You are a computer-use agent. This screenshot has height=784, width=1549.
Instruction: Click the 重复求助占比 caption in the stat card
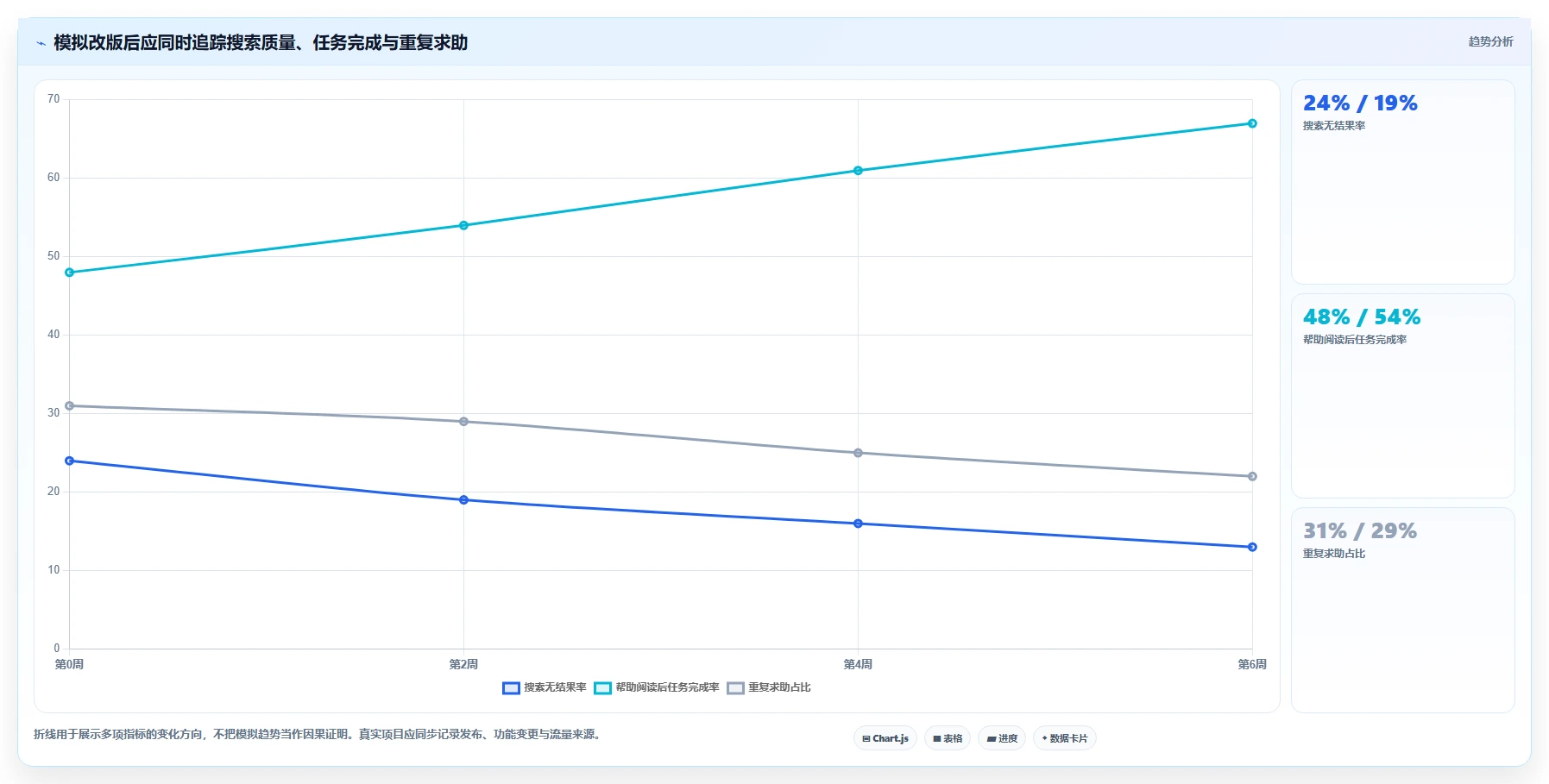[x=1334, y=554]
